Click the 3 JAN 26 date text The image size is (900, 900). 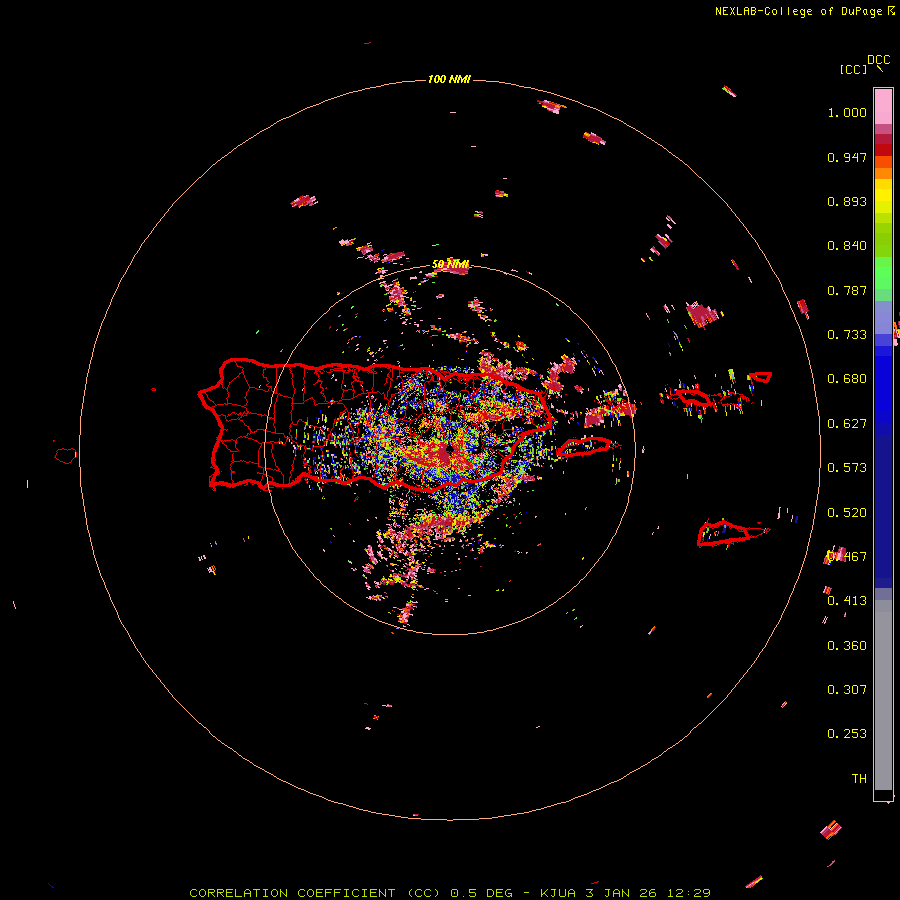click(x=622, y=893)
